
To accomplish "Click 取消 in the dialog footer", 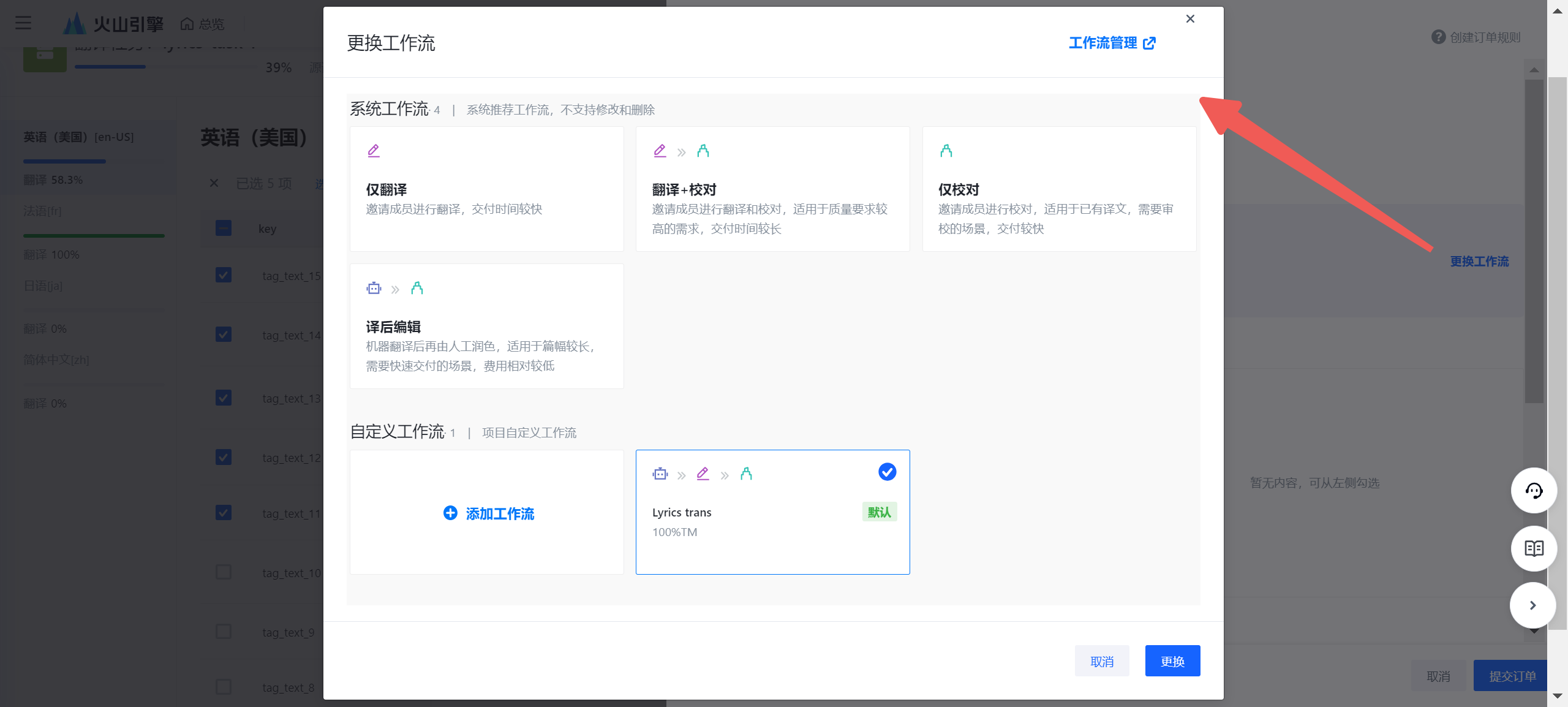I will 1101,661.
